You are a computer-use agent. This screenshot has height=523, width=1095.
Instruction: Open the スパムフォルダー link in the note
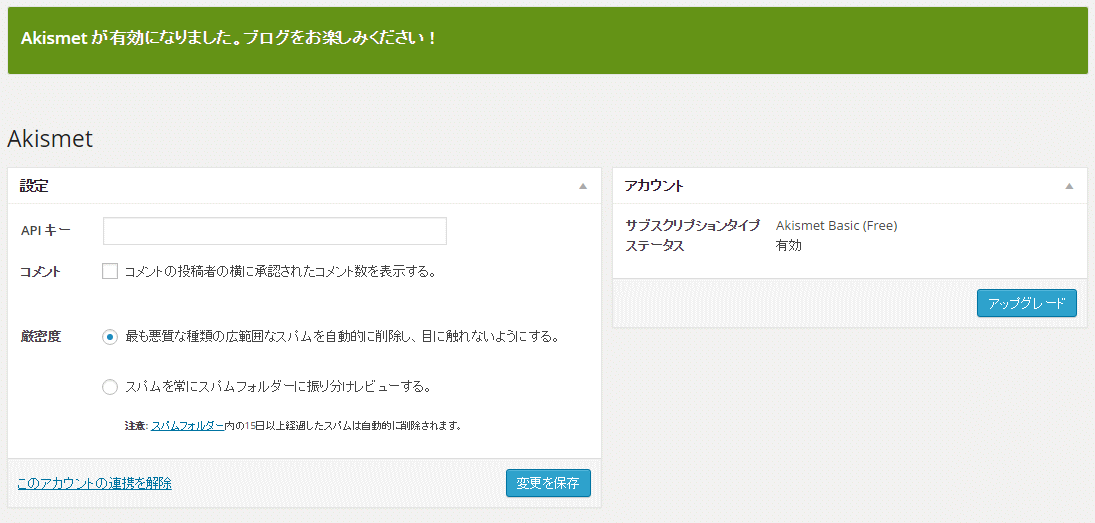point(188,425)
